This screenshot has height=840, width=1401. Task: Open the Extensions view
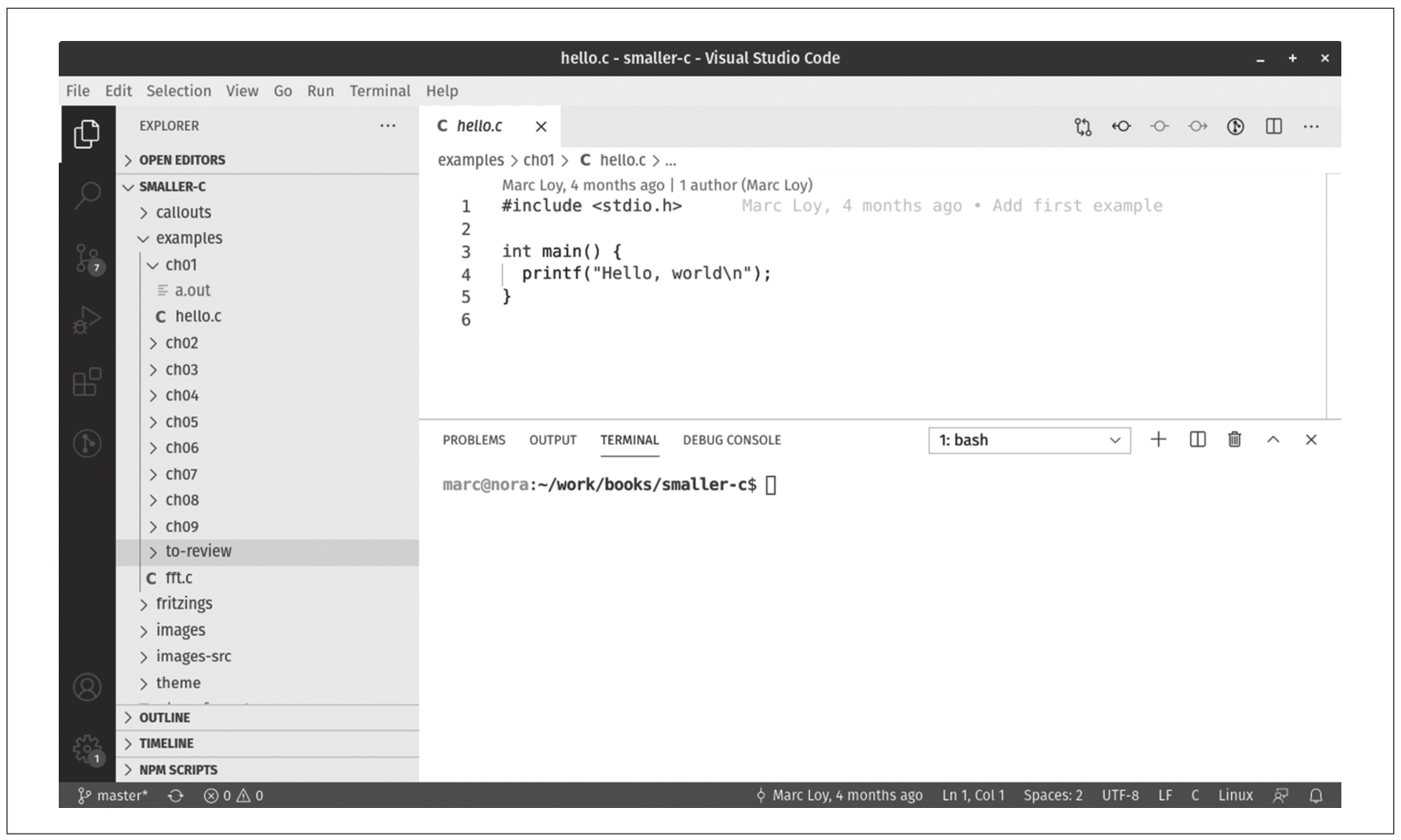(86, 382)
